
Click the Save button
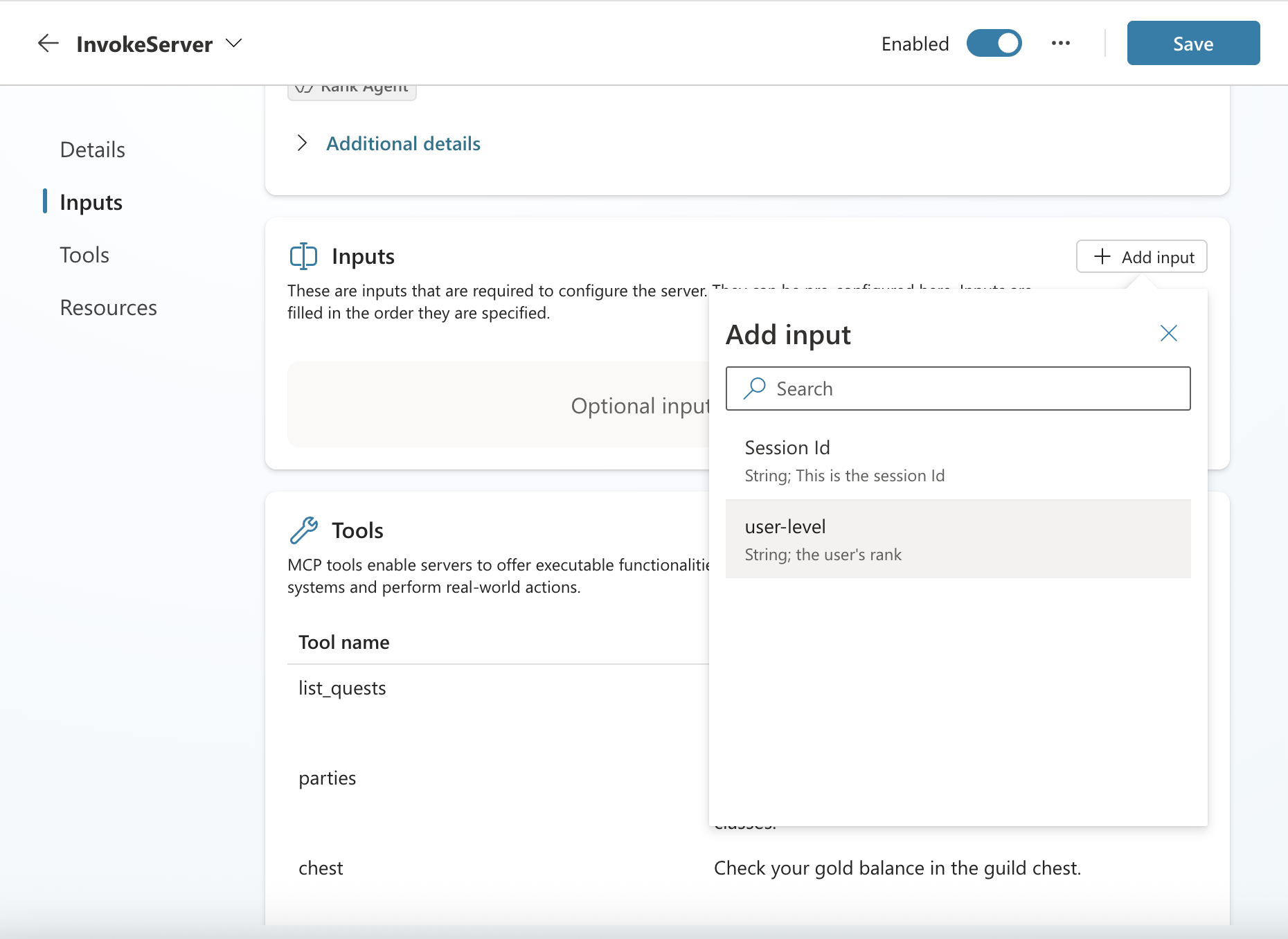click(x=1192, y=44)
